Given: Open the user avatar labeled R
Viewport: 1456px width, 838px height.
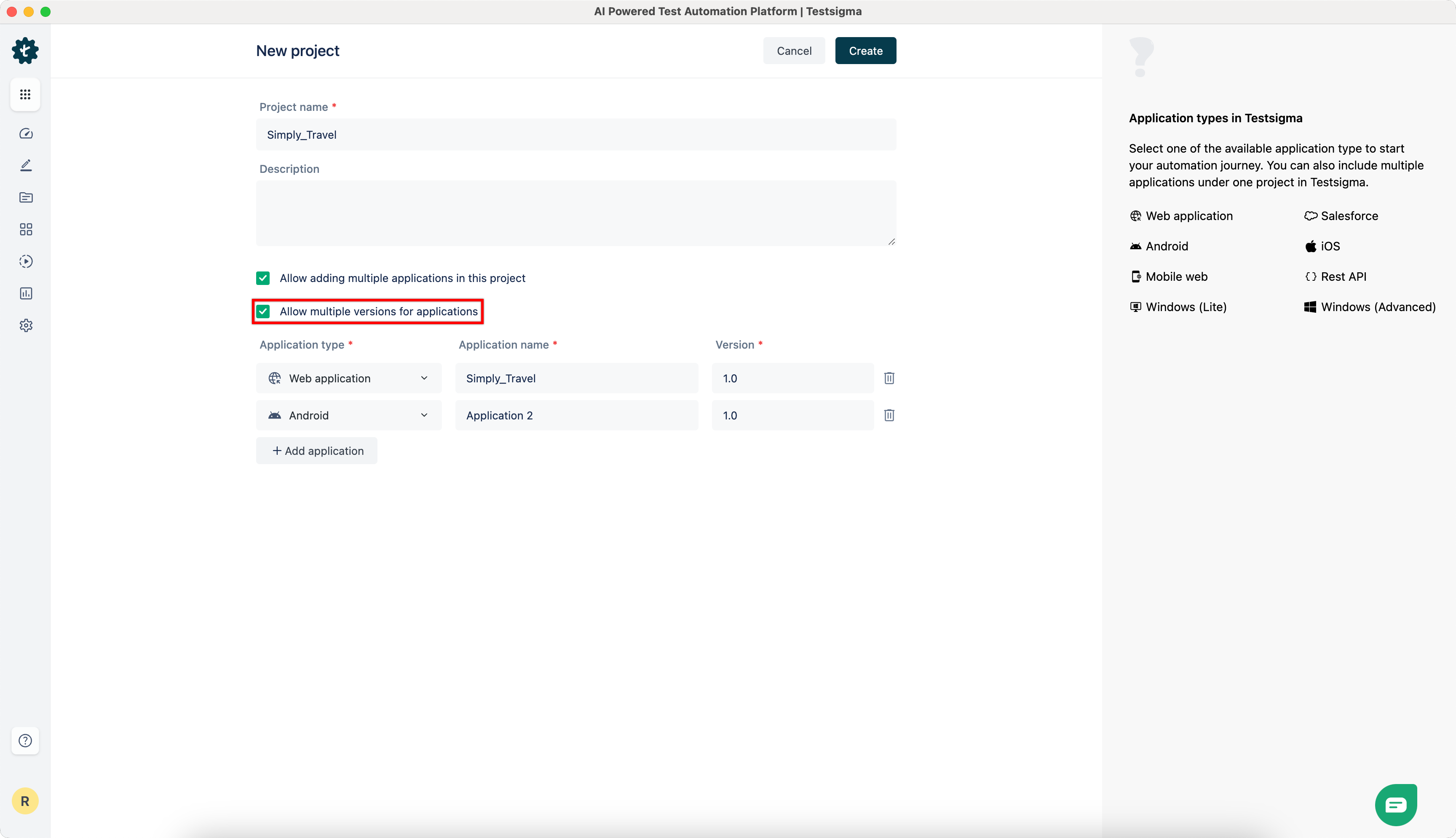Looking at the screenshot, I should click(x=25, y=800).
